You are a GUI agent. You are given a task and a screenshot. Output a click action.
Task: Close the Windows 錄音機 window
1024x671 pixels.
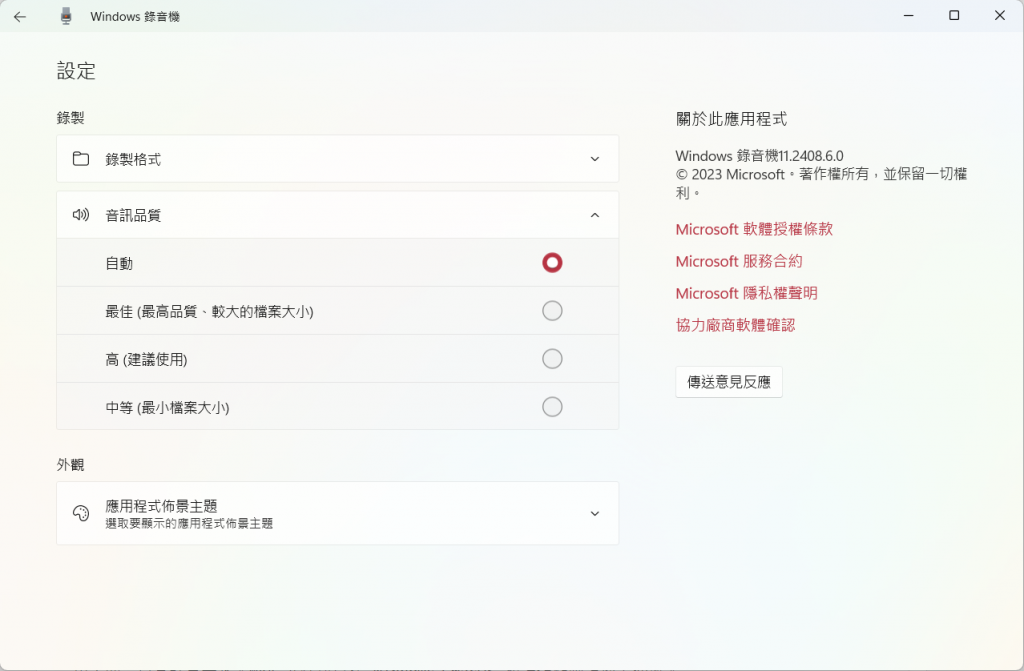click(1000, 16)
